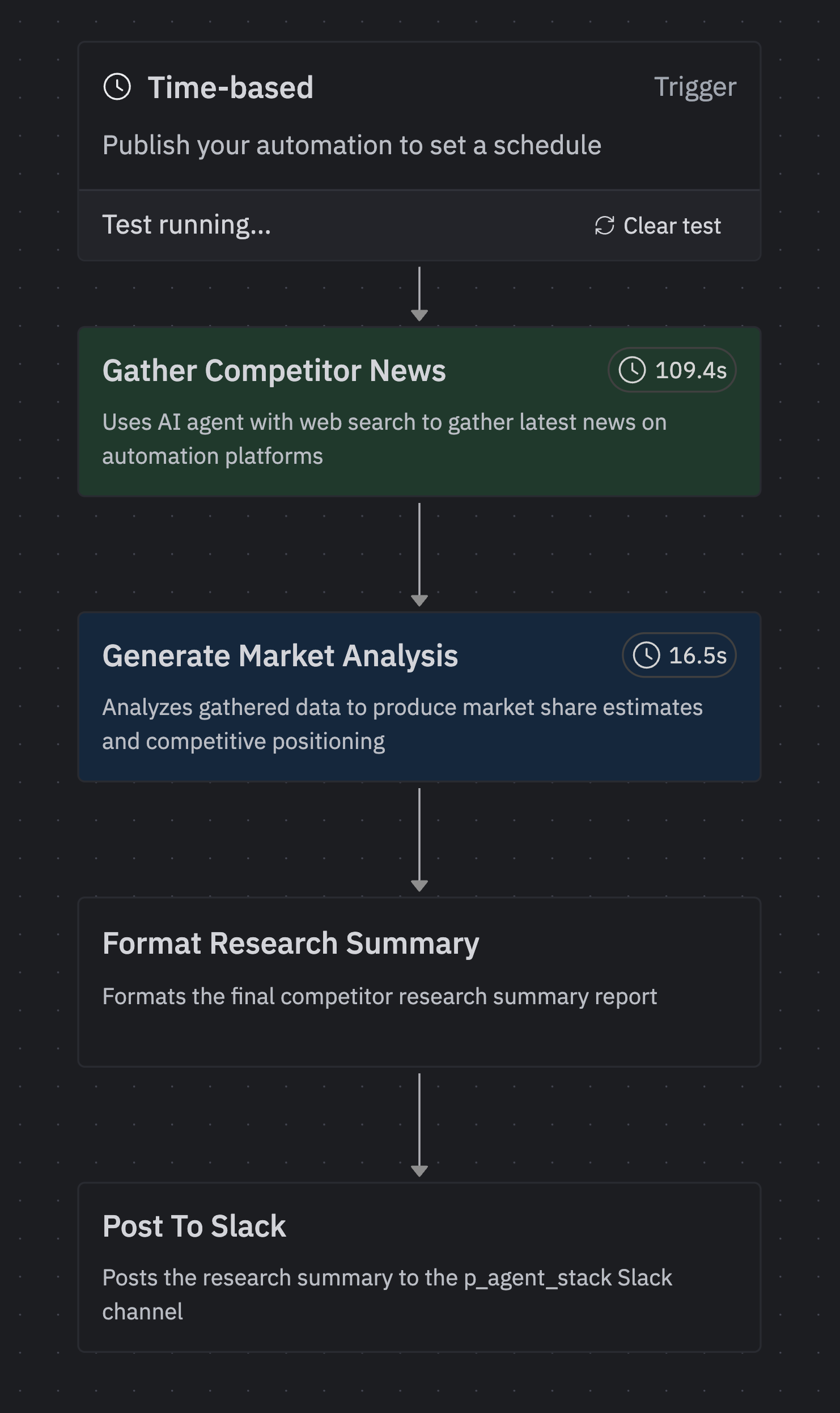Screen dimensions: 840x1413
Task: Open the Gather Competitor News step
Action: [x=274, y=370]
